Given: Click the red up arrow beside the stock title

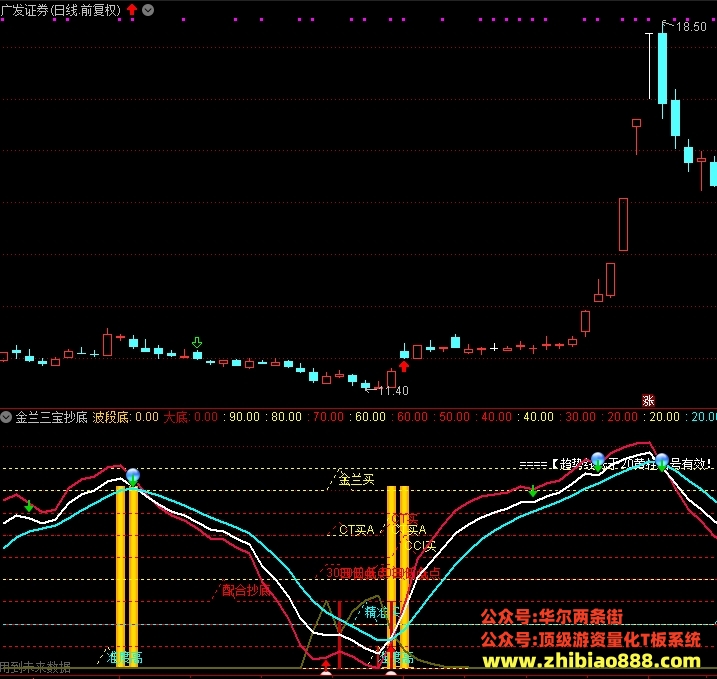Looking at the screenshot, I should point(132,10).
